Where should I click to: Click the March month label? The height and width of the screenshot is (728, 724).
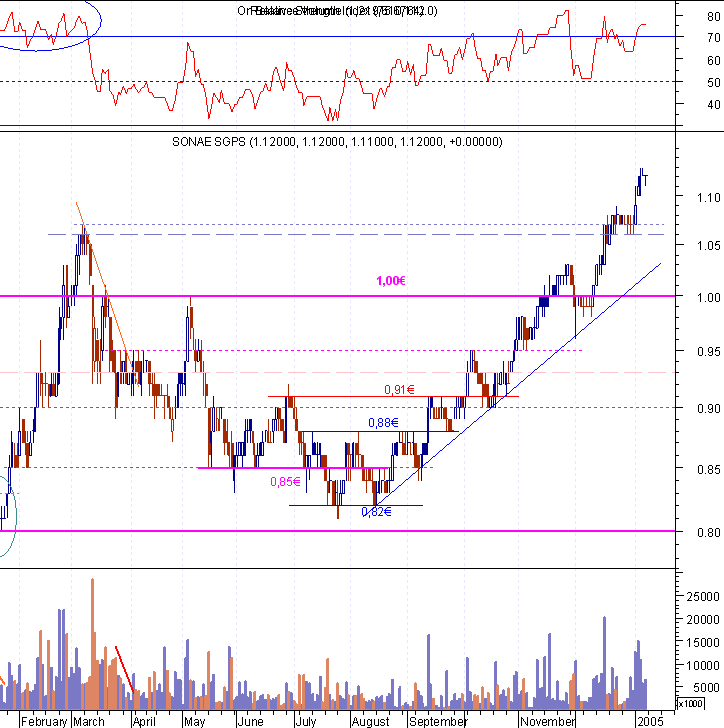point(89,722)
